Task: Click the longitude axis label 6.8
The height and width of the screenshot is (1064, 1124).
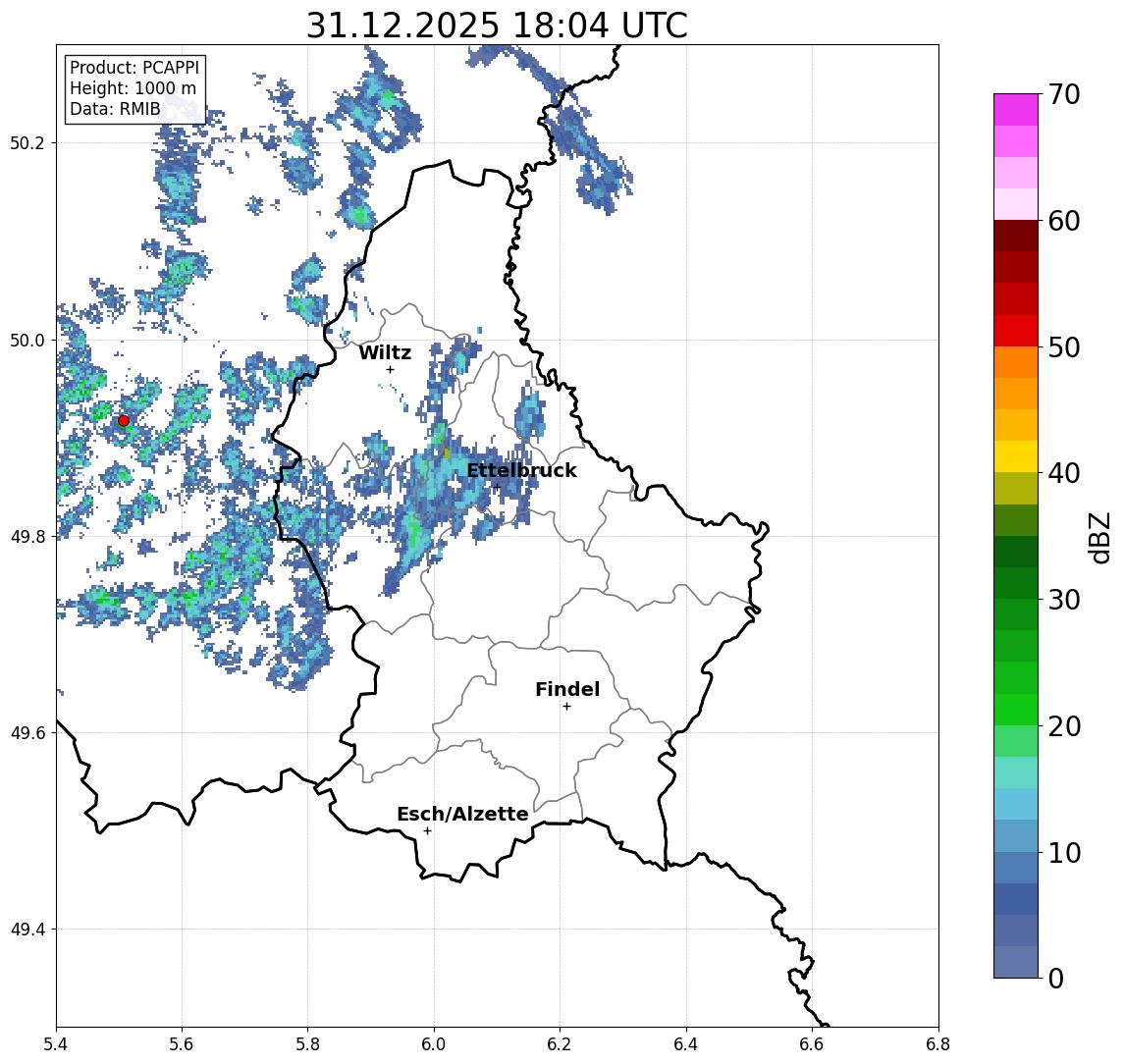Action: click(937, 1044)
